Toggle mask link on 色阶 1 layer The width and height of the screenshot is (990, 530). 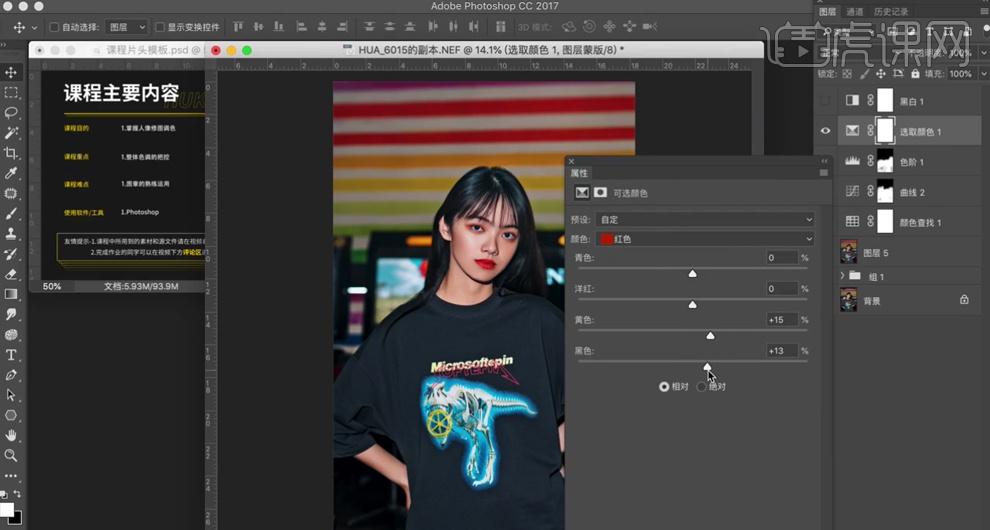(871, 162)
